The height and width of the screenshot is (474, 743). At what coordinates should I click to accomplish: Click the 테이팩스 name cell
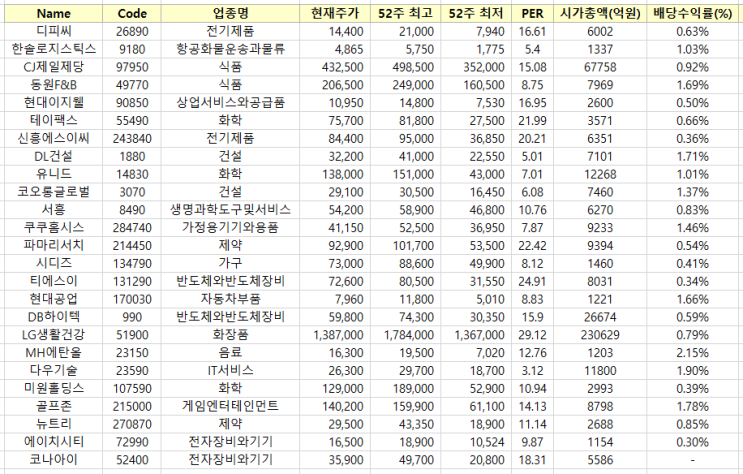tap(54, 121)
